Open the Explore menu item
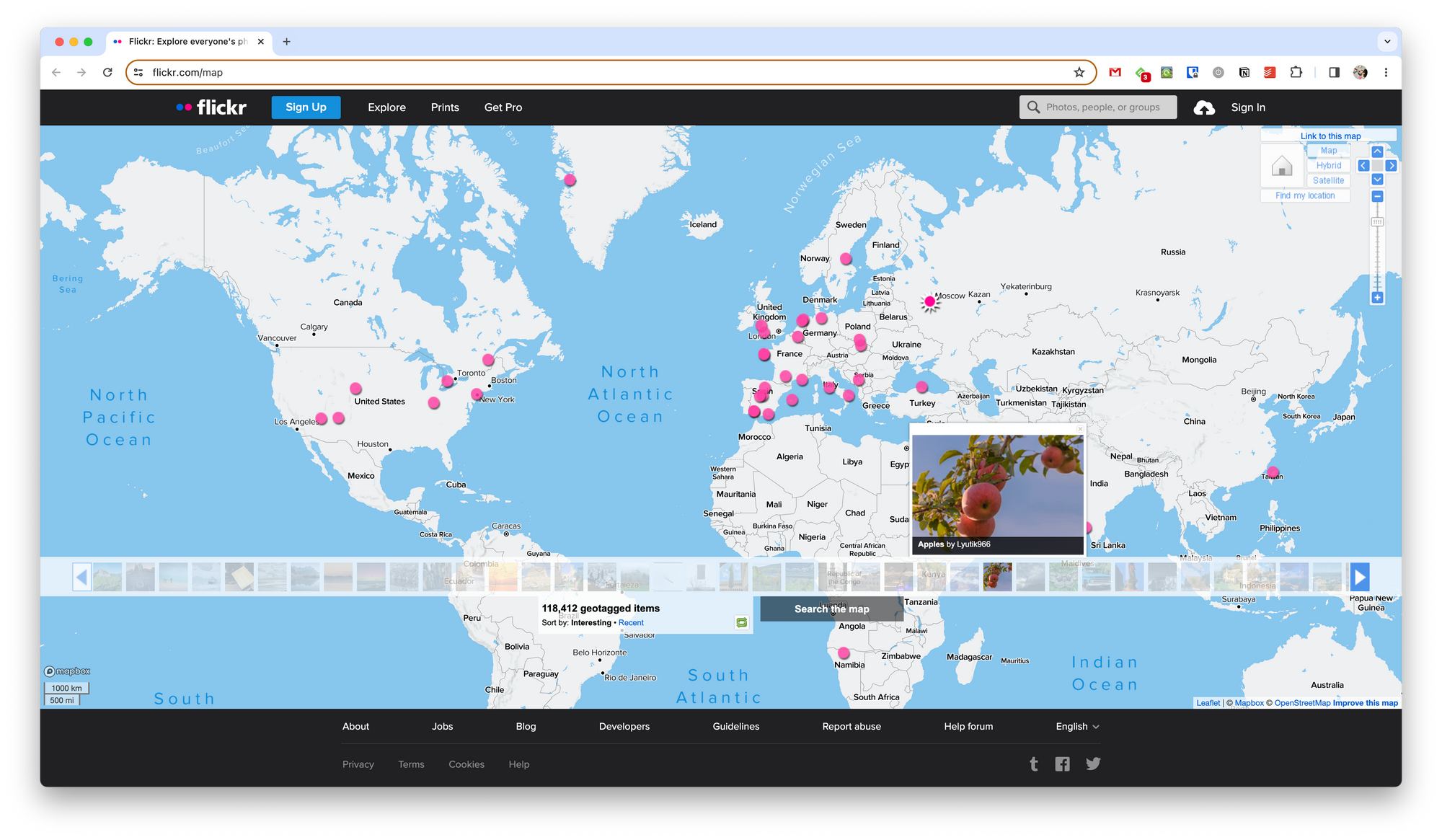The height and width of the screenshot is (840, 1442). pos(386,107)
